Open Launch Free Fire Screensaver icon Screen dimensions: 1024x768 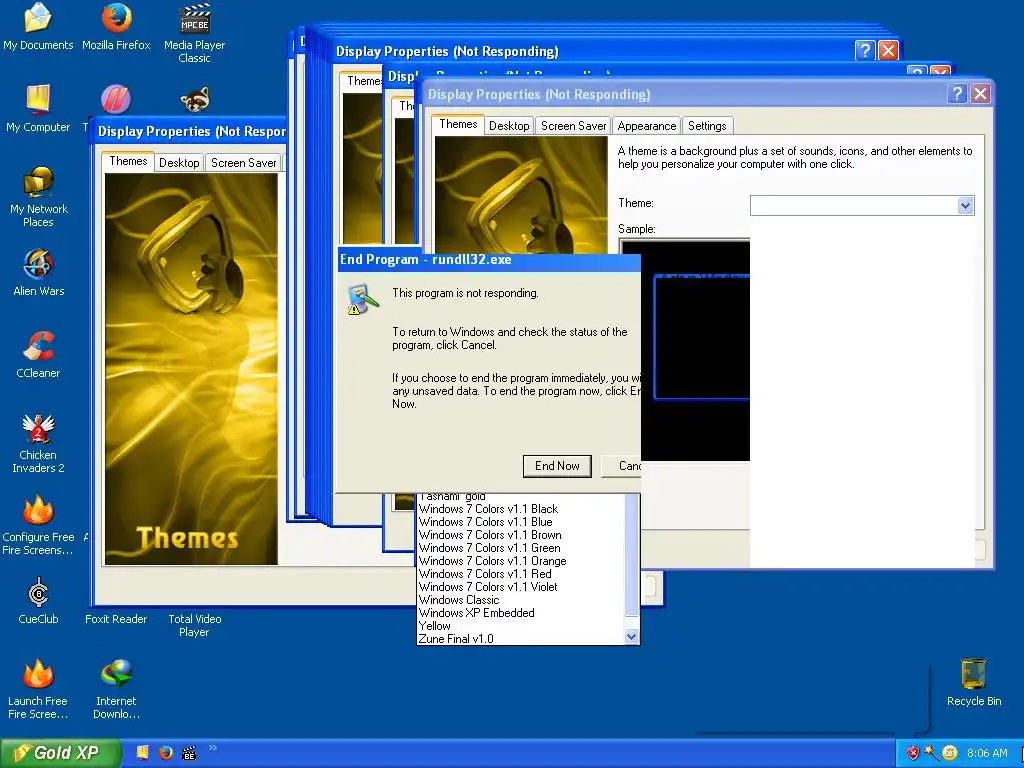click(x=38, y=690)
